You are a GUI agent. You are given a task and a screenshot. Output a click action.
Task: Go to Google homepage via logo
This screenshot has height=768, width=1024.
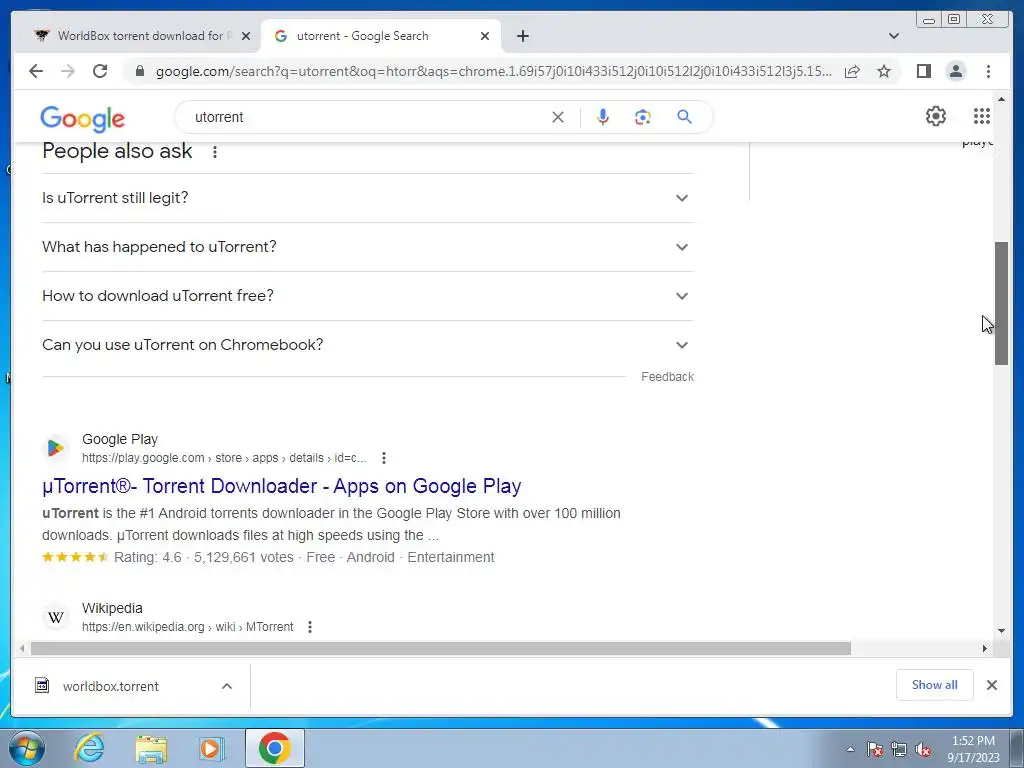82,118
